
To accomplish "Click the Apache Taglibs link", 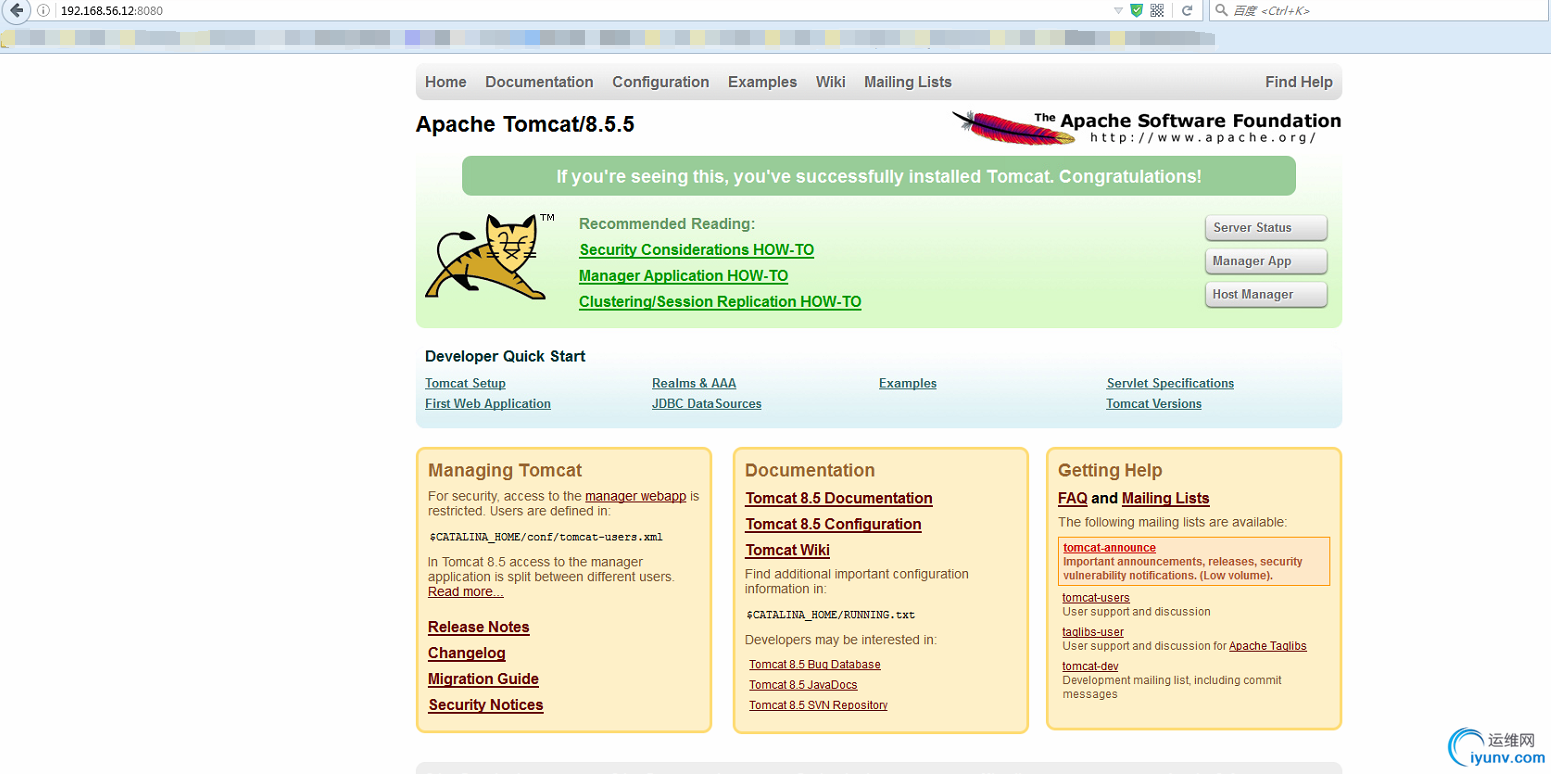I will click(x=1268, y=646).
